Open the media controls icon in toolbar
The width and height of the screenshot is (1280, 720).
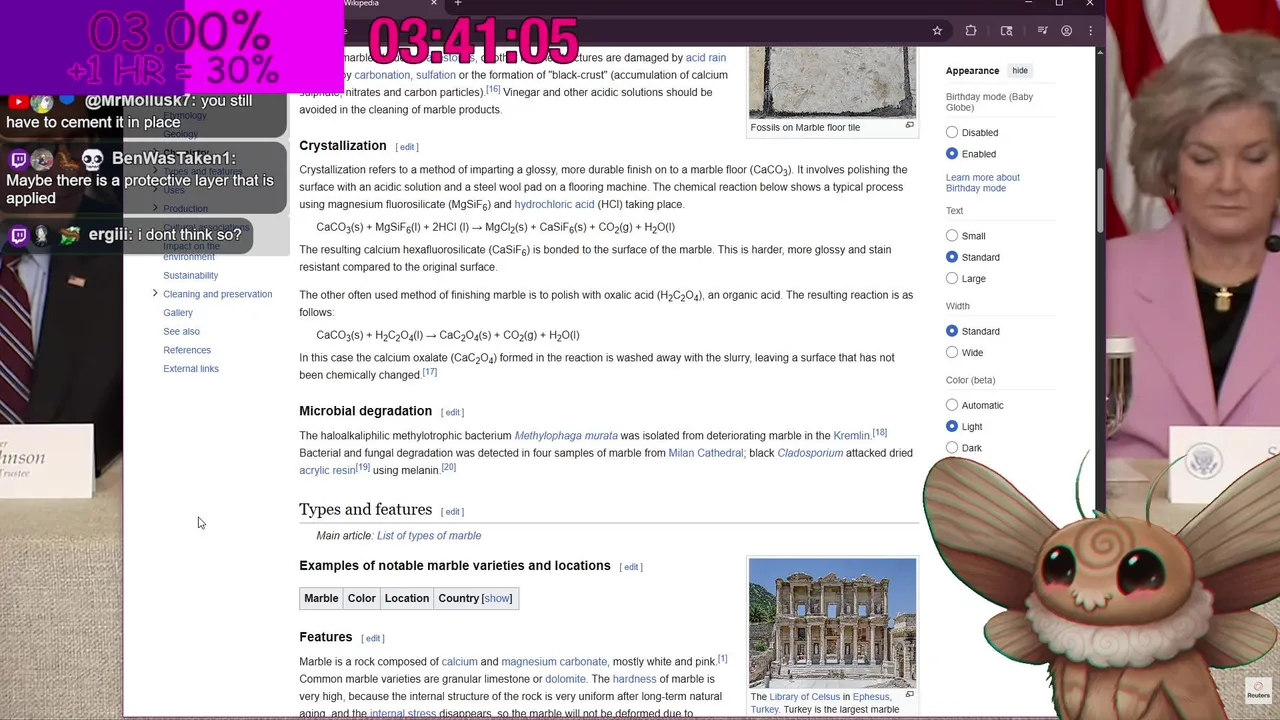coord(1042,31)
